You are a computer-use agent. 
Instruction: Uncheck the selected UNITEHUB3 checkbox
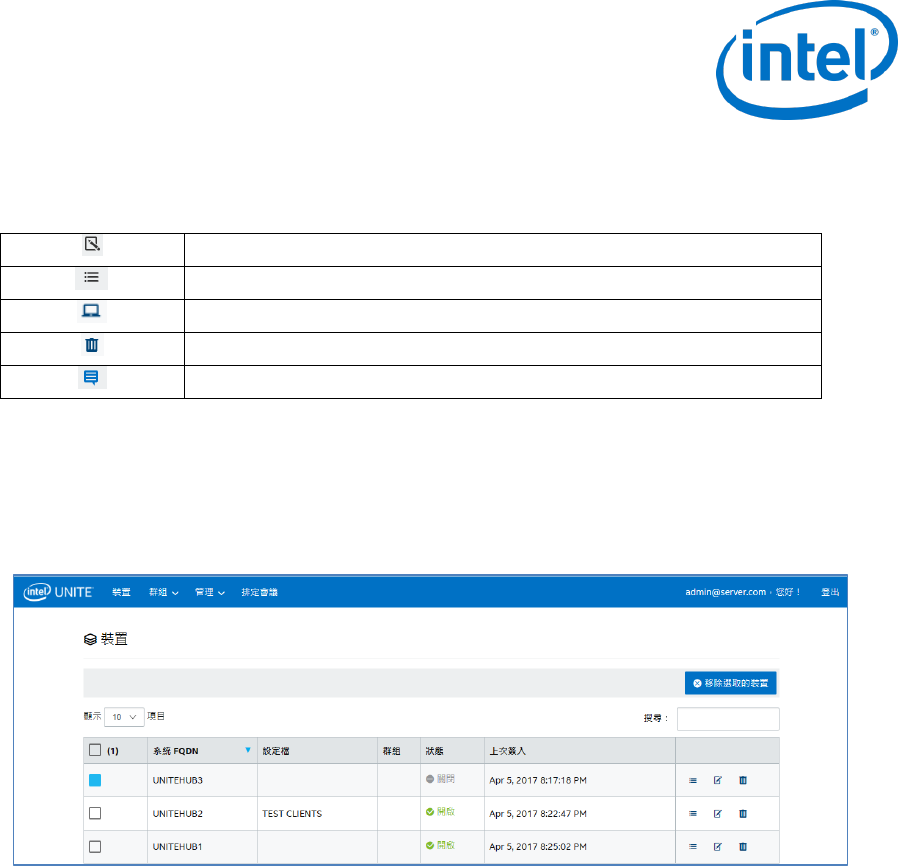[x=96, y=781]
